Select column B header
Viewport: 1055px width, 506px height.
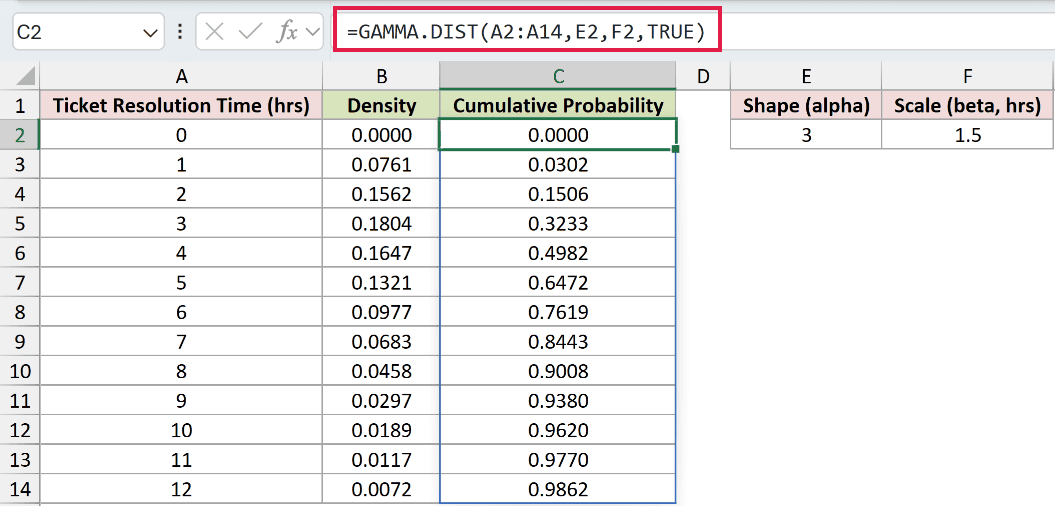pyautogui.click(x=381, y=76)
